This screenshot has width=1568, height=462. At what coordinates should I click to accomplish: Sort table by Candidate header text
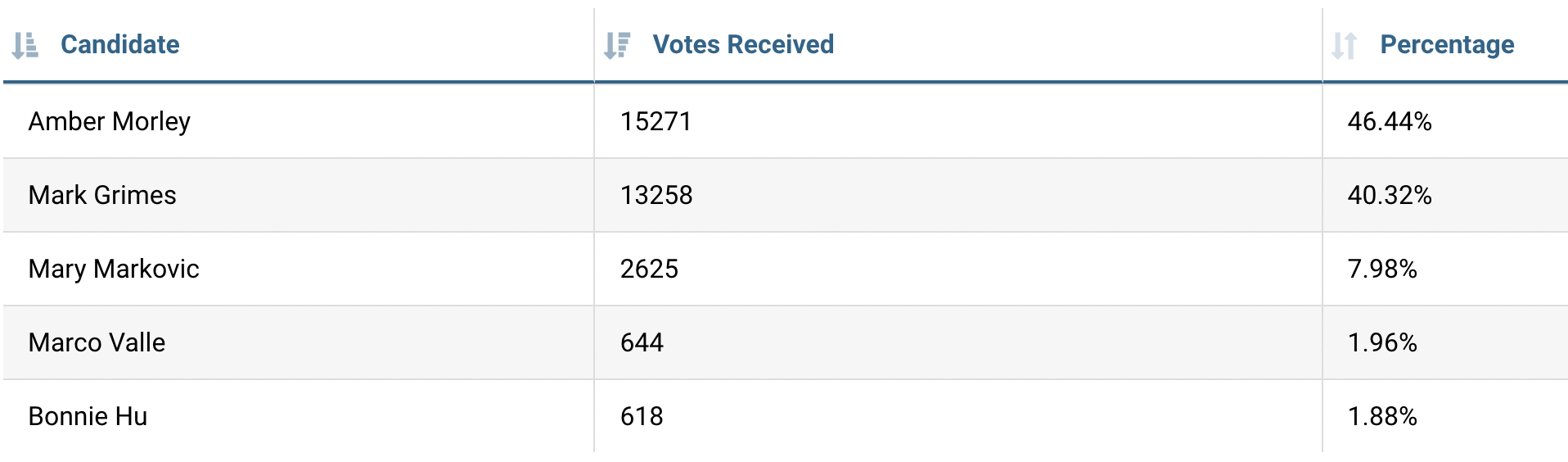tap(120, 44)
